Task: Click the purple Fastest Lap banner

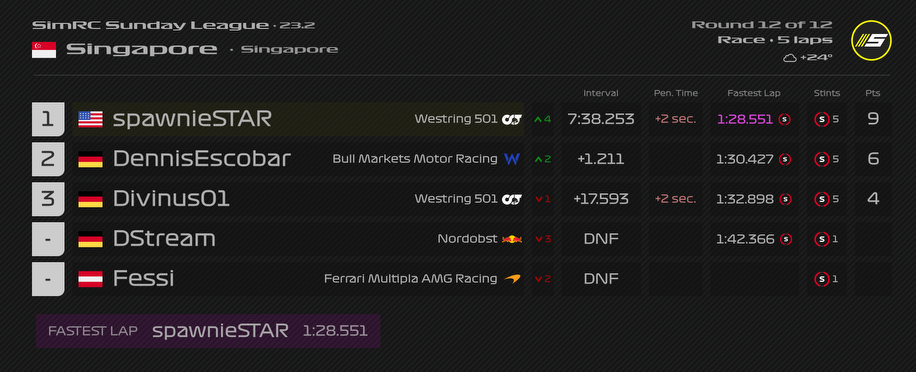Action: coord(208,331)
